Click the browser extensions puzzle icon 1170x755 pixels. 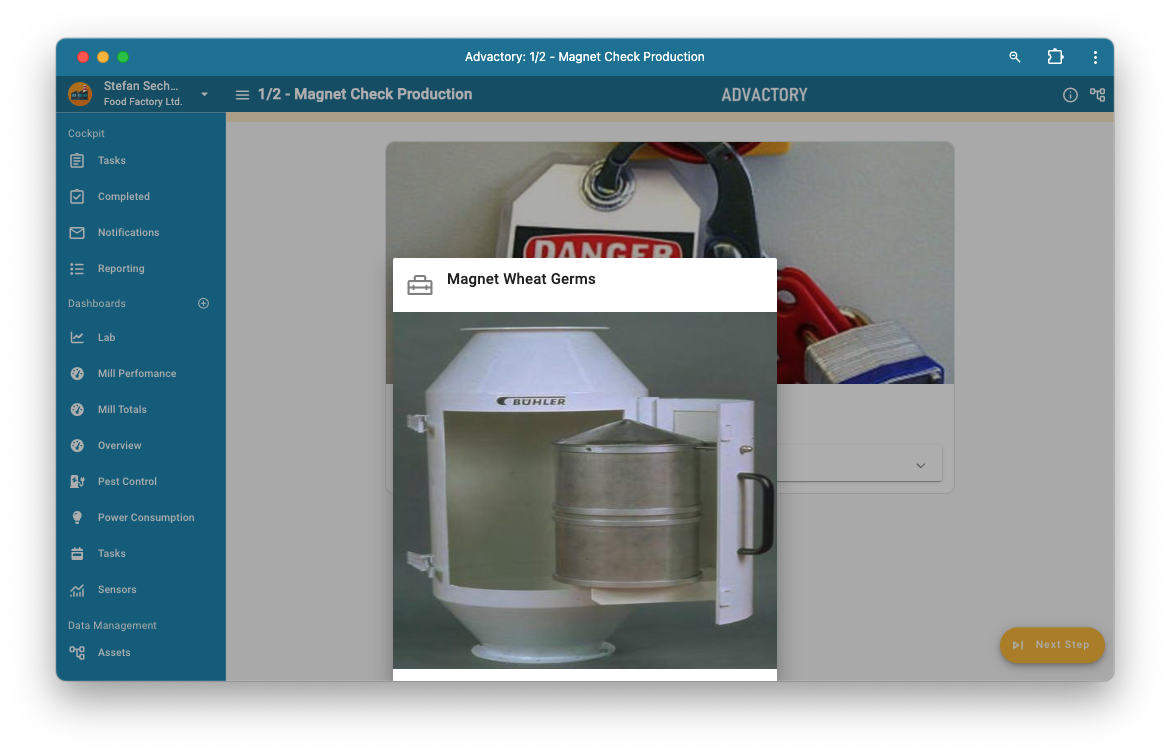pos(1055,57)
